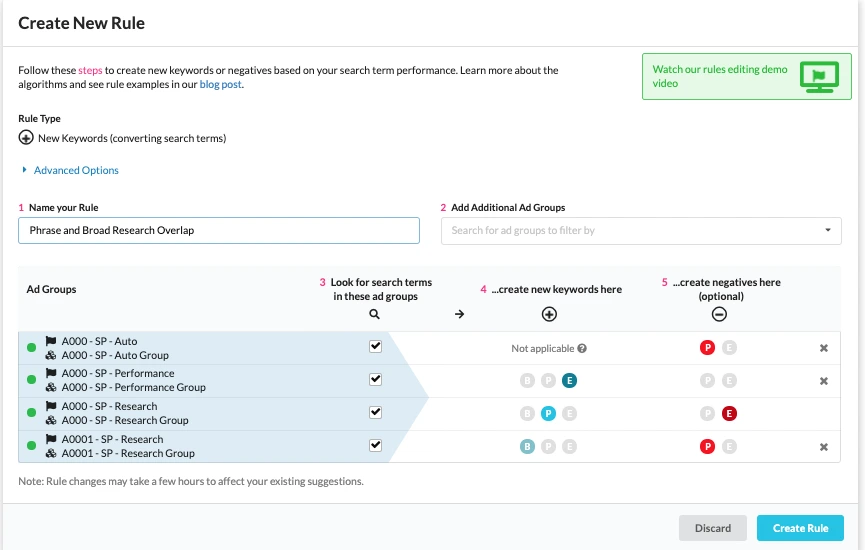Viewport: 865px width, 550px height.
Task: Open the blog post link
Action: (x=221, y=84)
